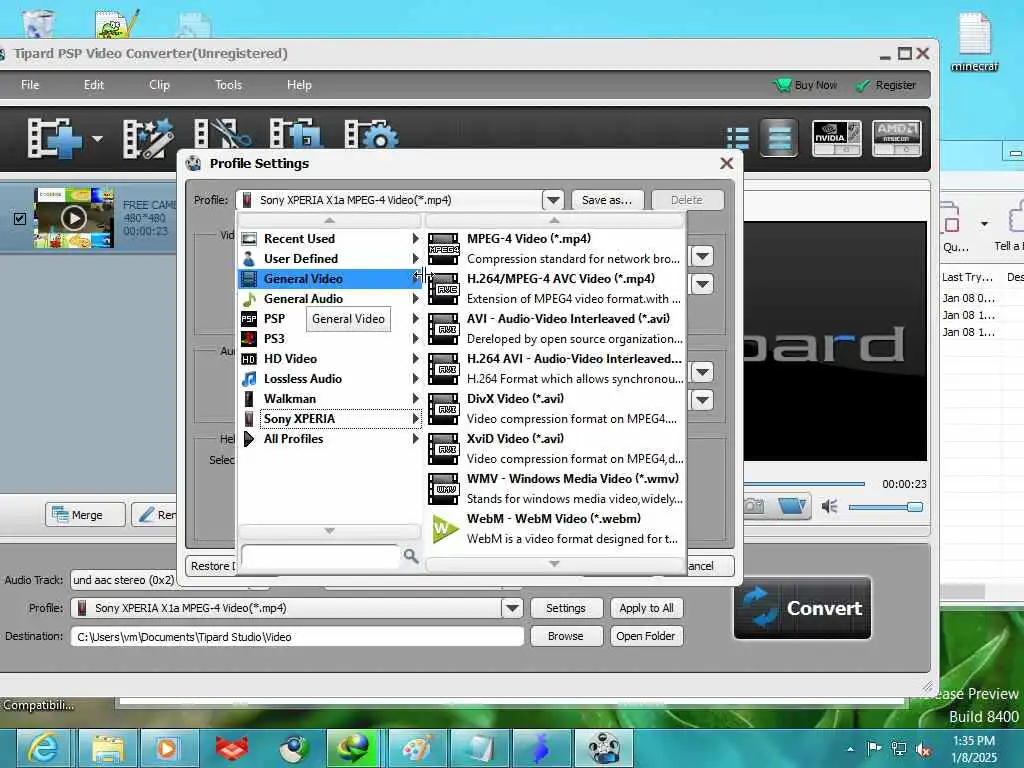Close the Profile Settings dialog
This screenshot has height=768, width=1024.
coord(726,163)
